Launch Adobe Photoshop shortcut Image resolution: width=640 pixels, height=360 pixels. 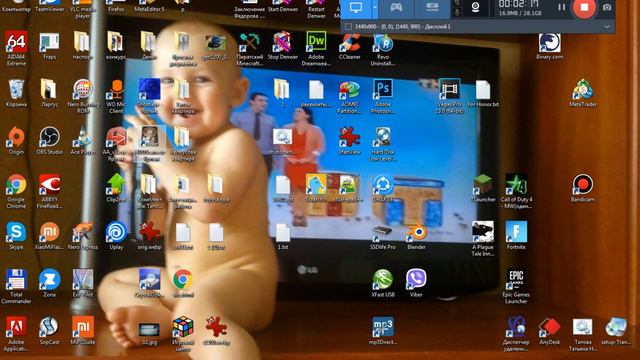(383, 96)
